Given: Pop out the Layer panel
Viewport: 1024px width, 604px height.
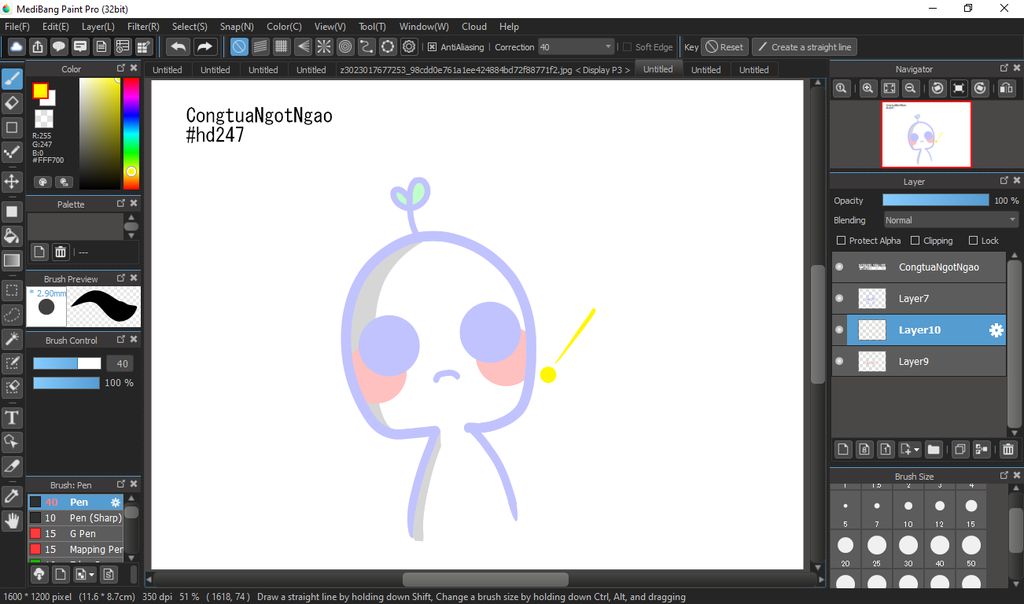Looking at the screenshot, I should pyautogui.click(x=1004, y=181).
